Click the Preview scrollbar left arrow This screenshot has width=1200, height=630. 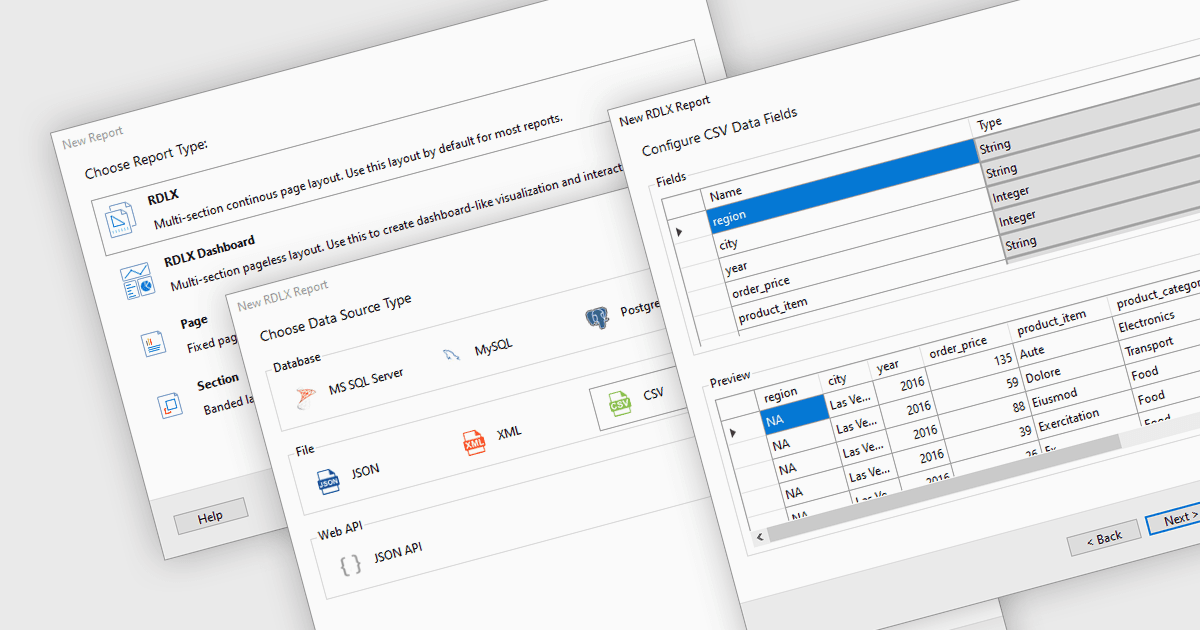761,536
